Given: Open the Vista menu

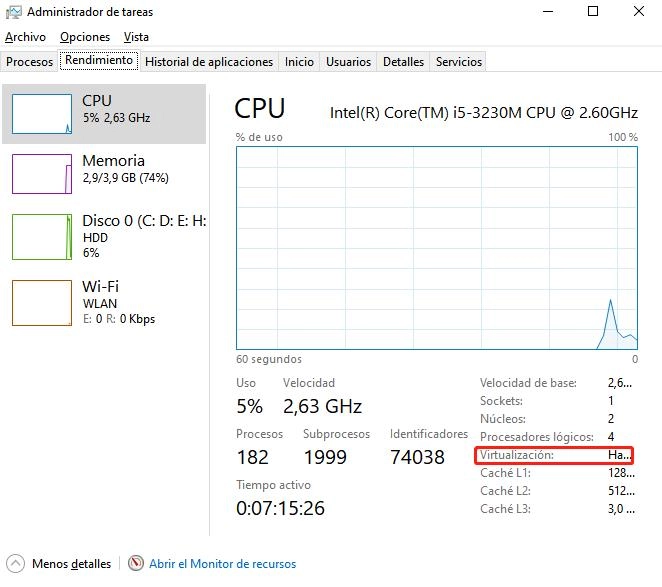Looking at the screenshot, I should [136, 37].
